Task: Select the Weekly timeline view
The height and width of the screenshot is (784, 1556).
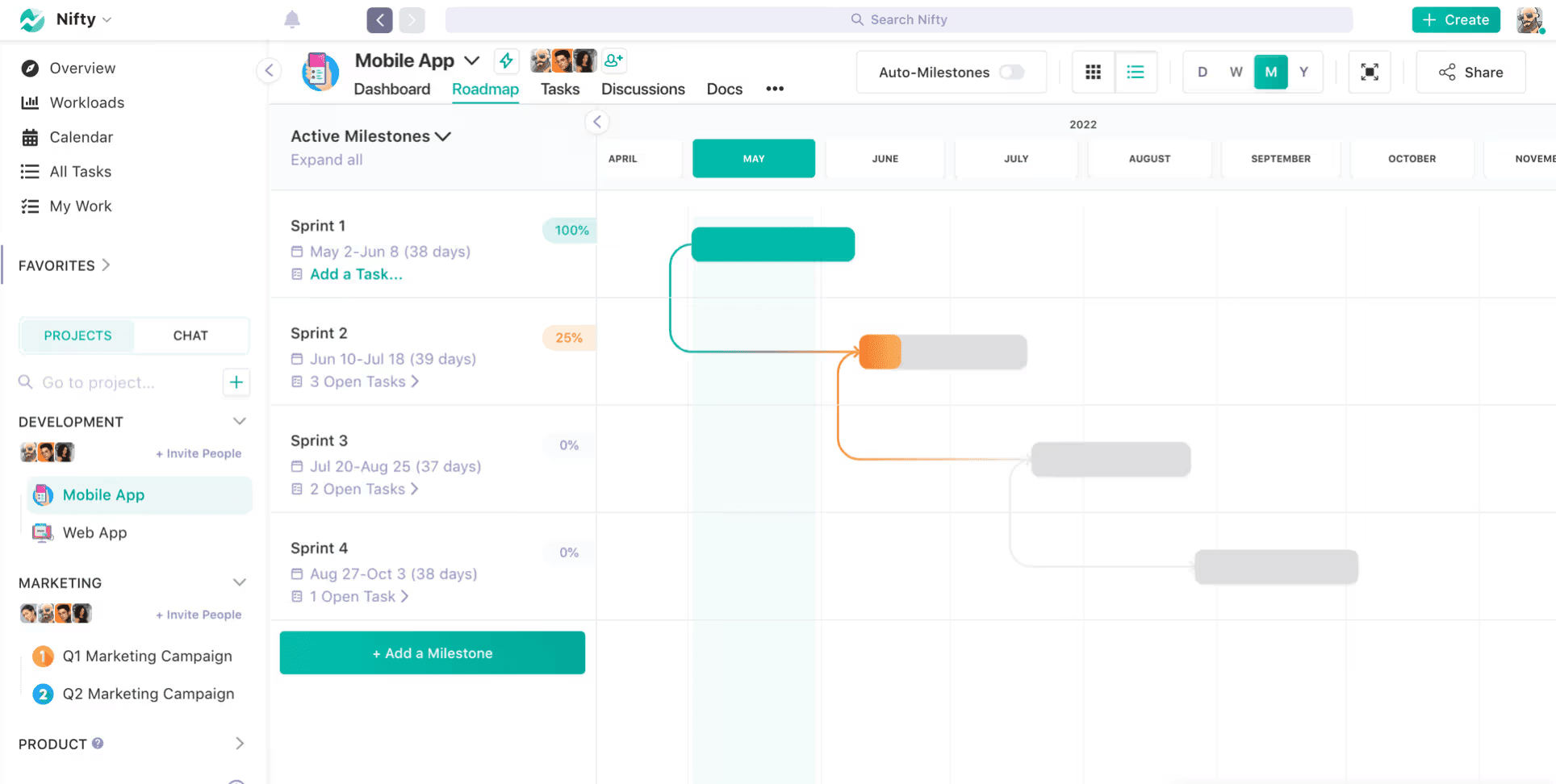Action: 1236,72
